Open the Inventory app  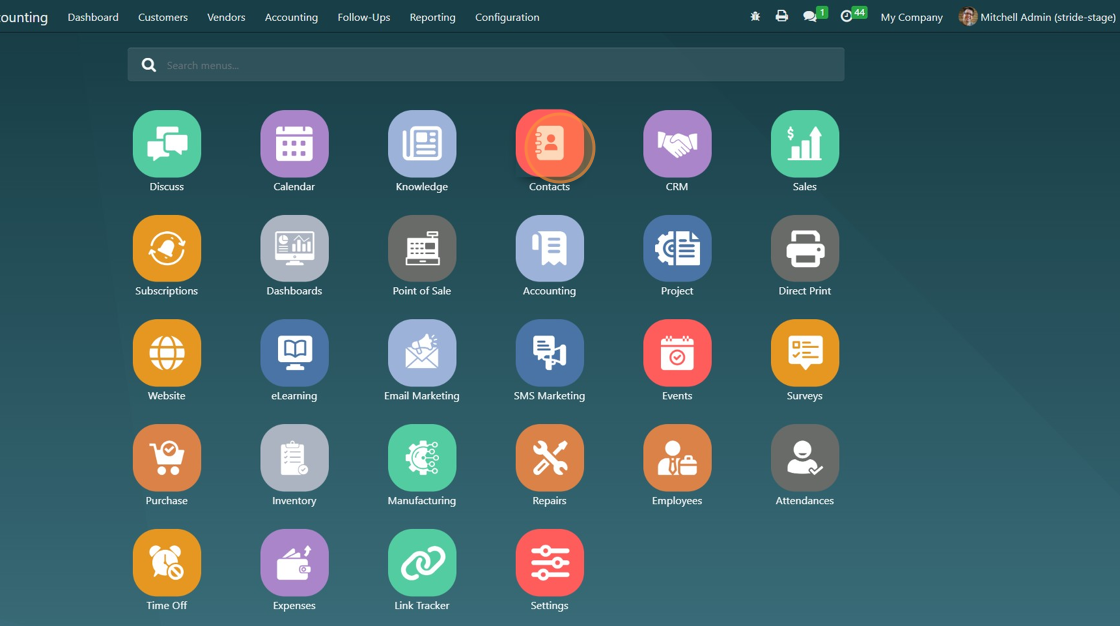tap(294, 458)
